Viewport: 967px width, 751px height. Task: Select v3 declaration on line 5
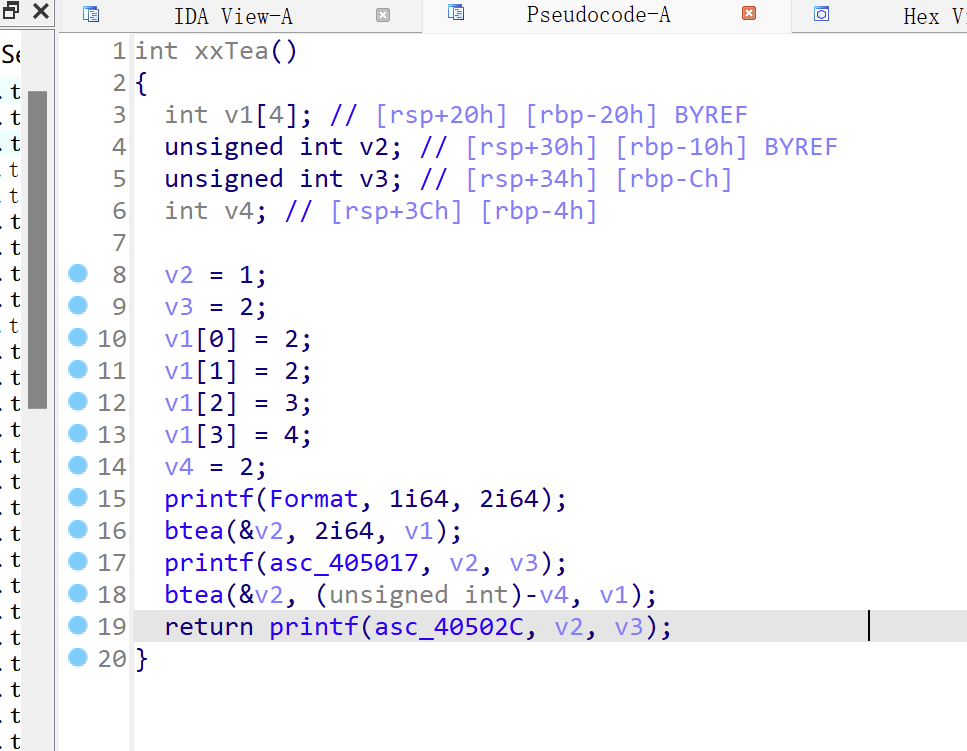coord(283,179)
